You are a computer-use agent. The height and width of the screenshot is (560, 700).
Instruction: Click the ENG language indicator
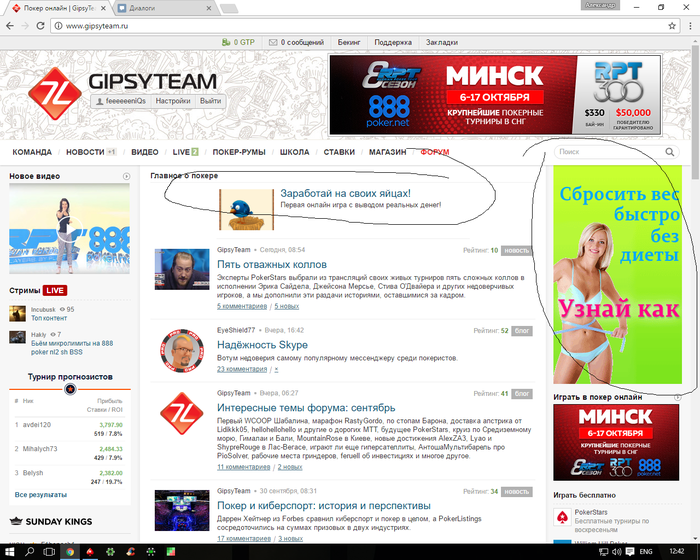coord(646,552)
